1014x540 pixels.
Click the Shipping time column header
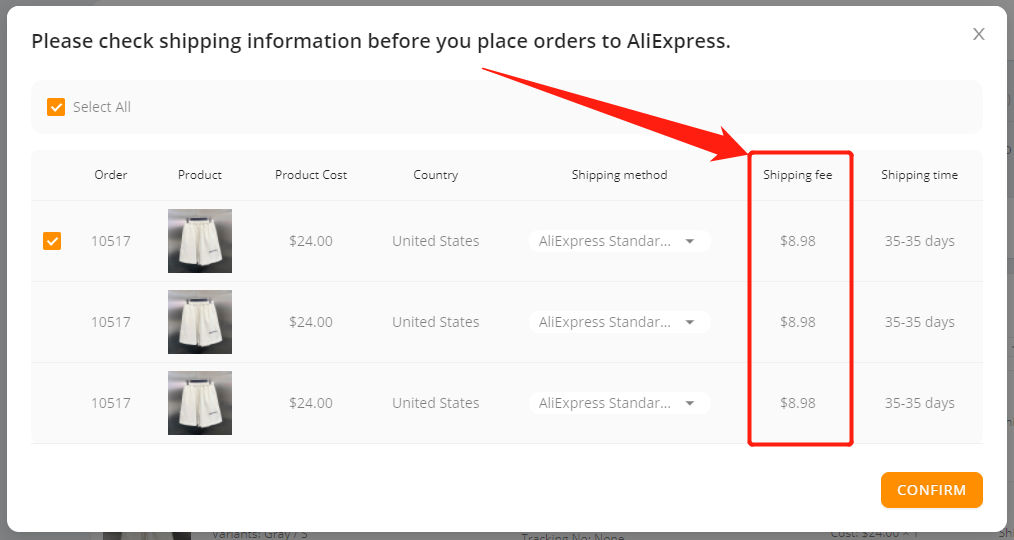(x=920, y=175)
